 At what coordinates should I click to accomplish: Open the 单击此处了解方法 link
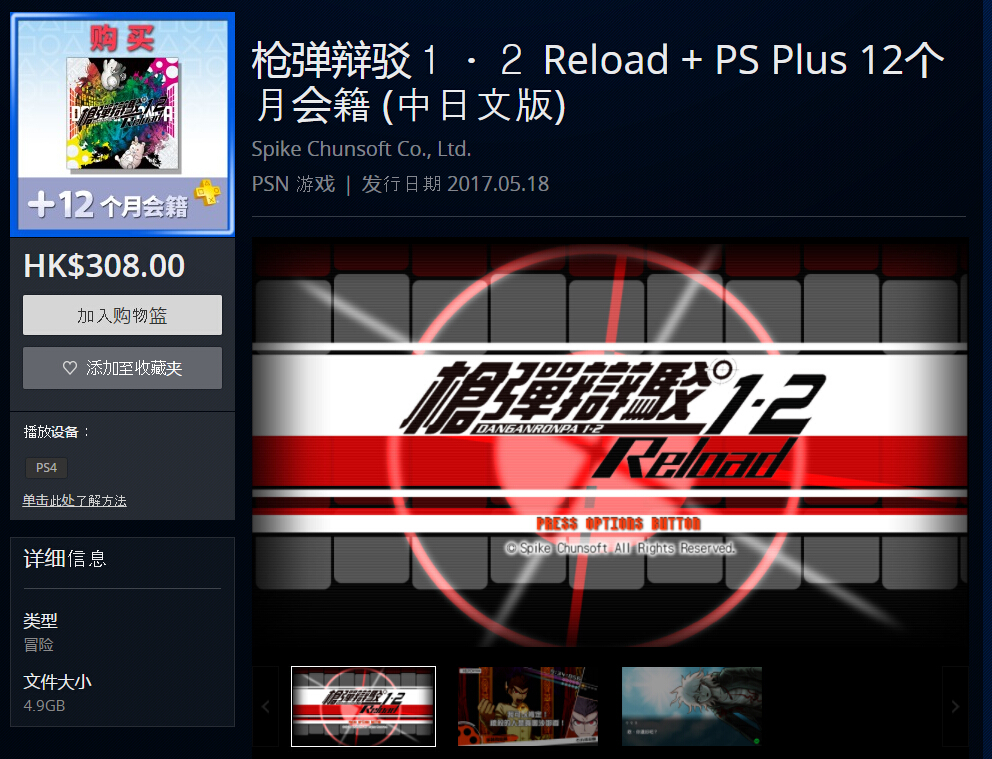pyautogui.click(x=74, y=500)
